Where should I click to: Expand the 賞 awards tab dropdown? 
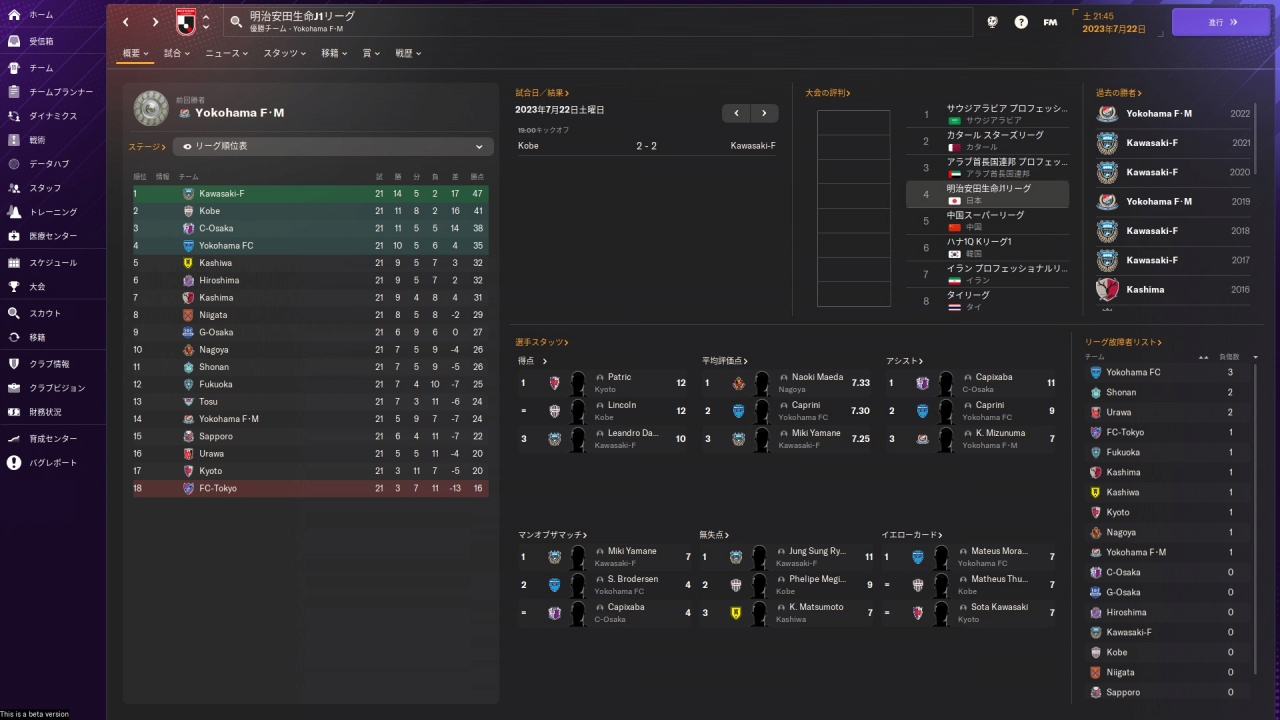371,53
